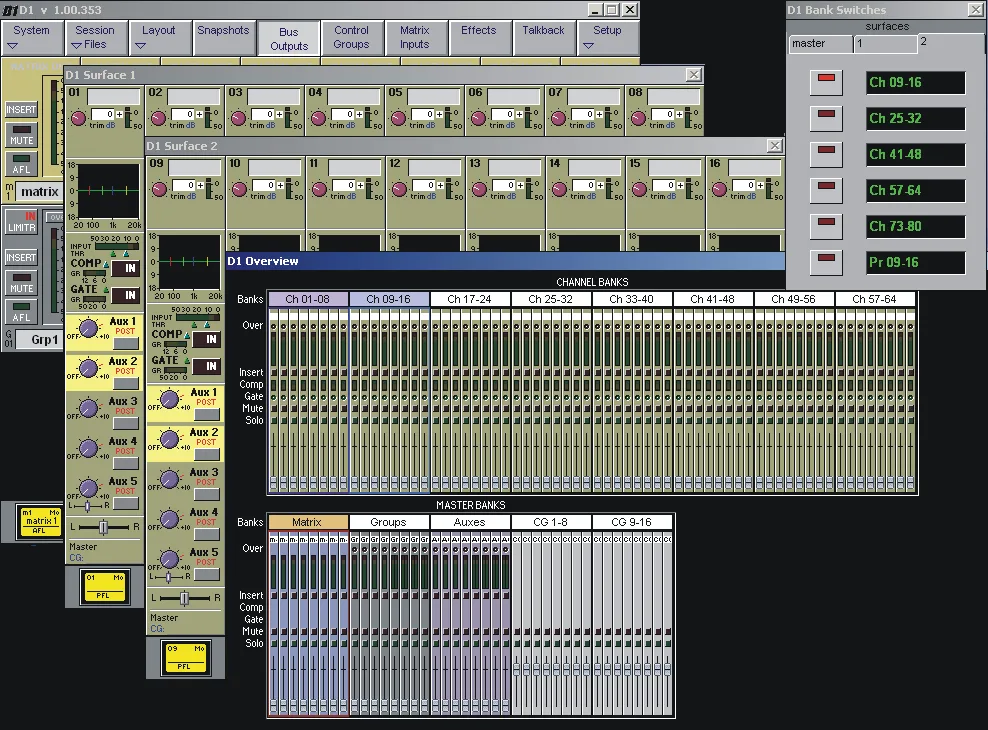988x730 pixels.
Task: Turn the channel 03 trim knob
Action: (238, 118)
